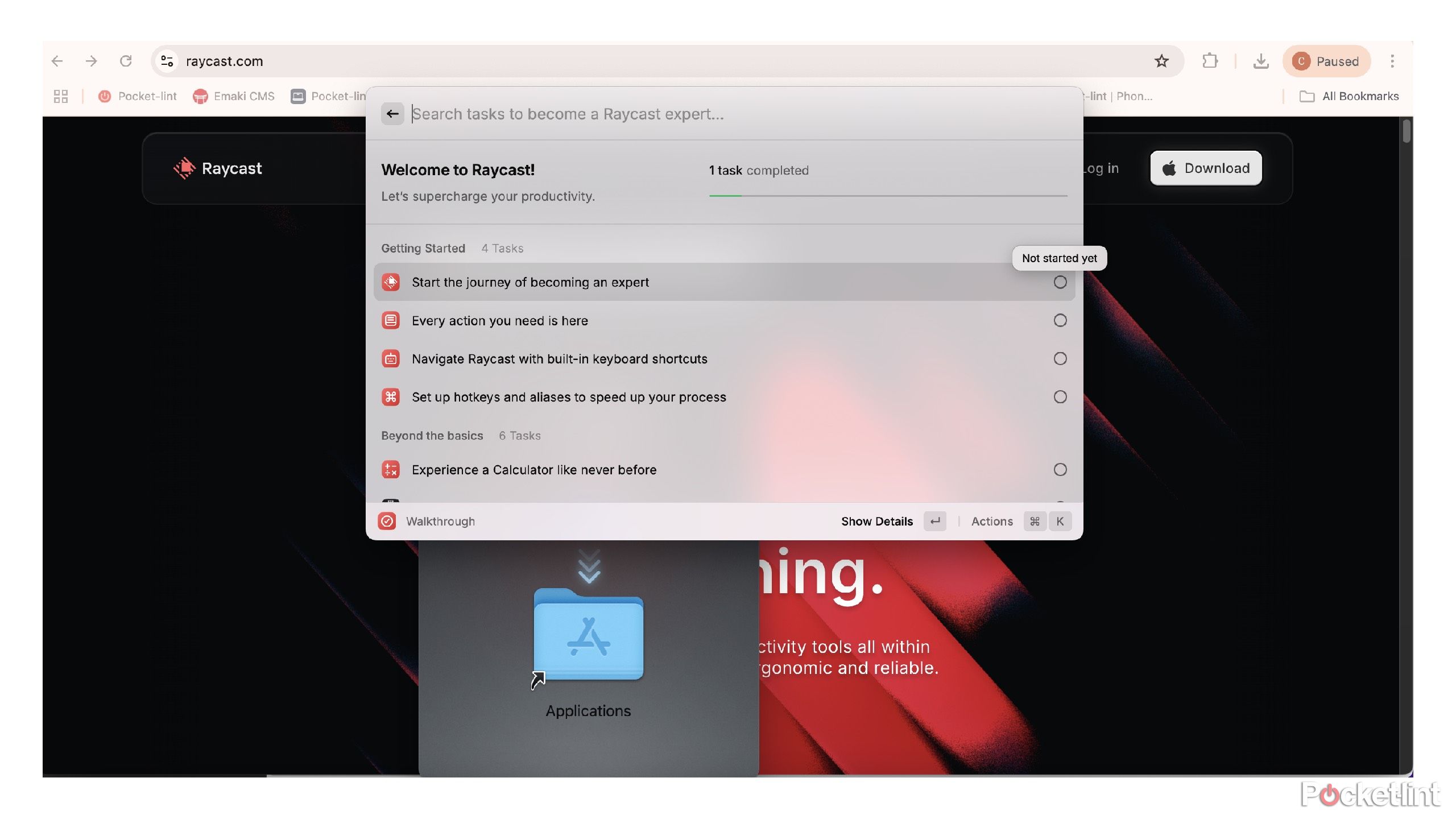Image resolution: width=1456 pixels, height=819 pixels.
Task: Click Show Details in the Raycast footer
Action: [876, 521]
